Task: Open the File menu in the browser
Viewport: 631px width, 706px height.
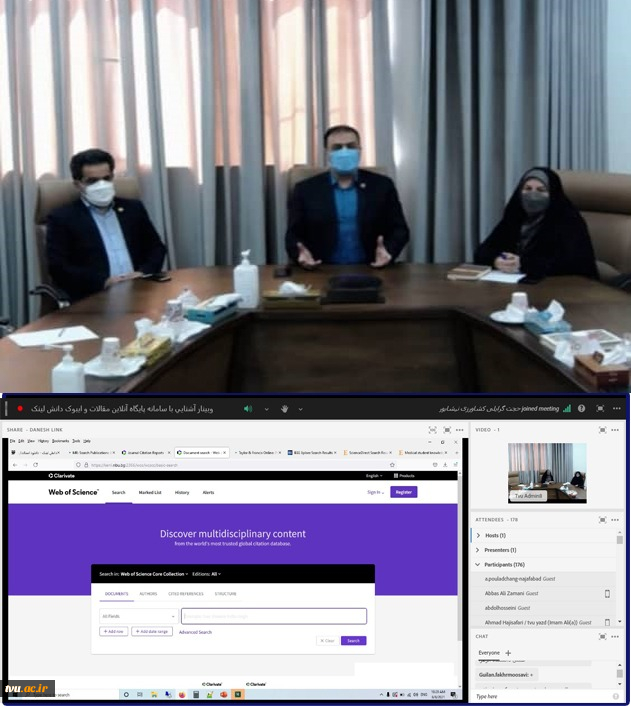Action: click(13, 441)
